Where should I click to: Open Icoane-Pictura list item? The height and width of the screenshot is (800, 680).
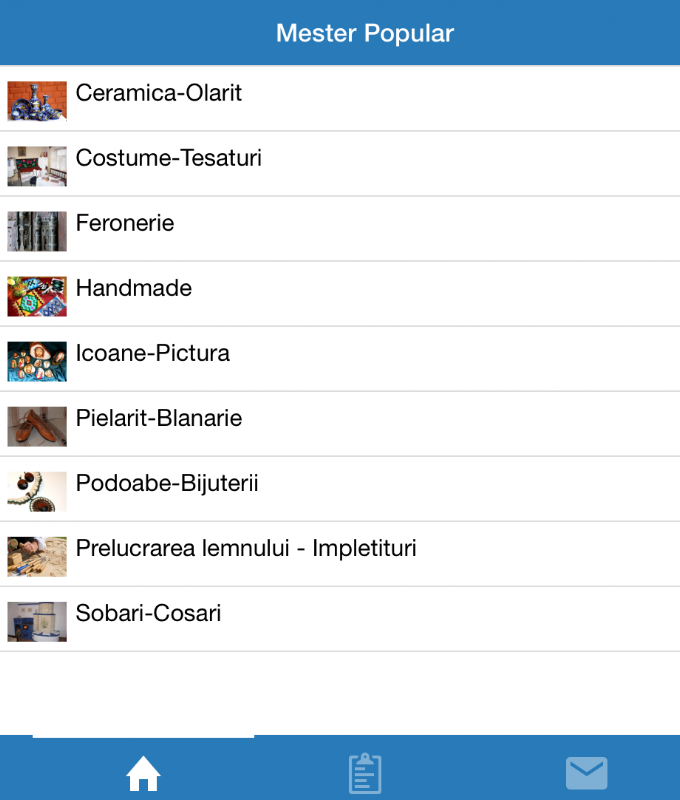click(x=340, y=359)
